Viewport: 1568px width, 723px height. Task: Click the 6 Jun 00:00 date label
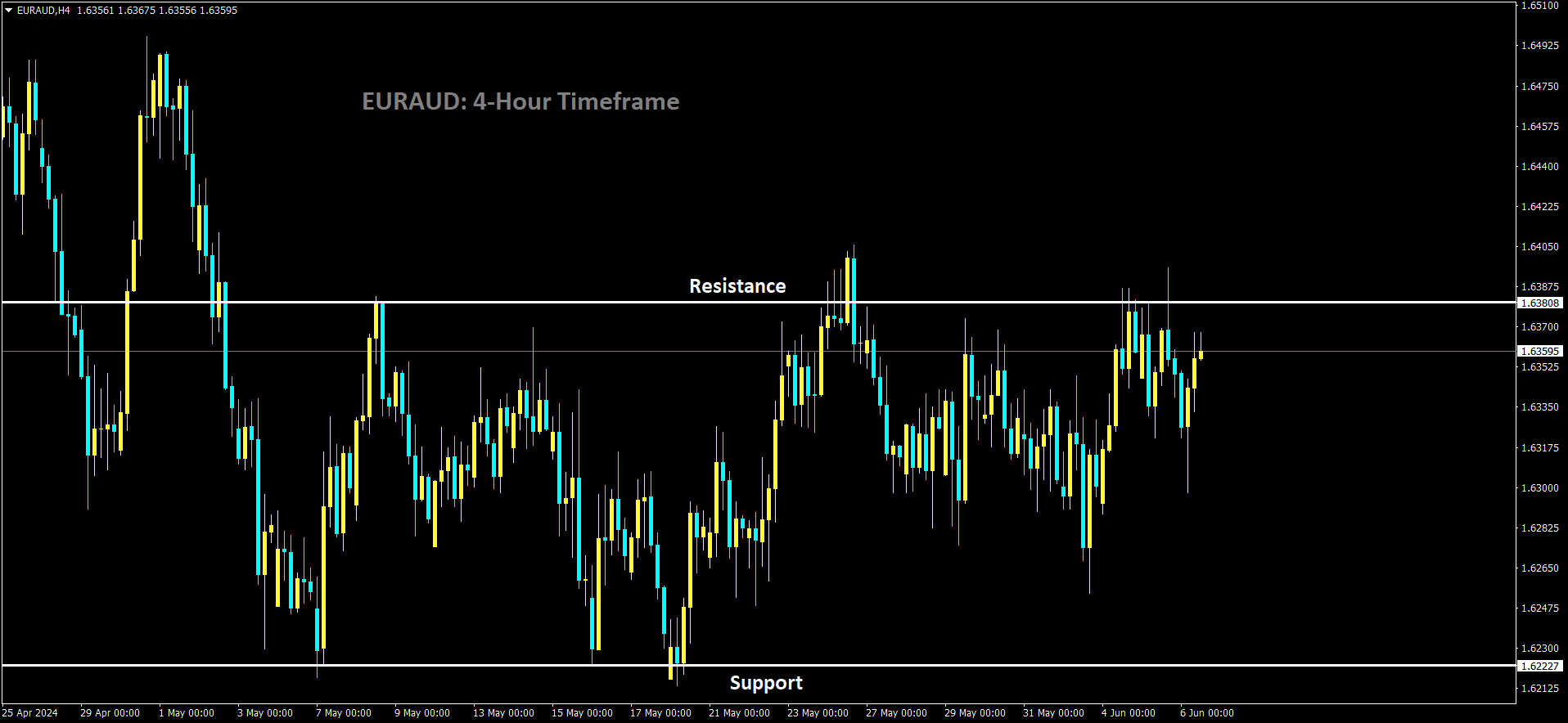point(1207,713)
